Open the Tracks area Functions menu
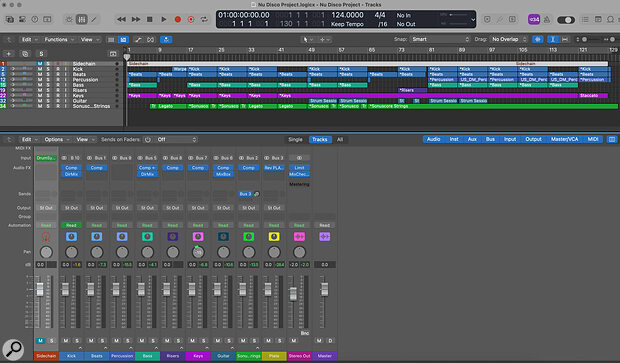Image resolution: width=620 pixels, height=363 pixels. pyautogui.click(x=59, y=40)
